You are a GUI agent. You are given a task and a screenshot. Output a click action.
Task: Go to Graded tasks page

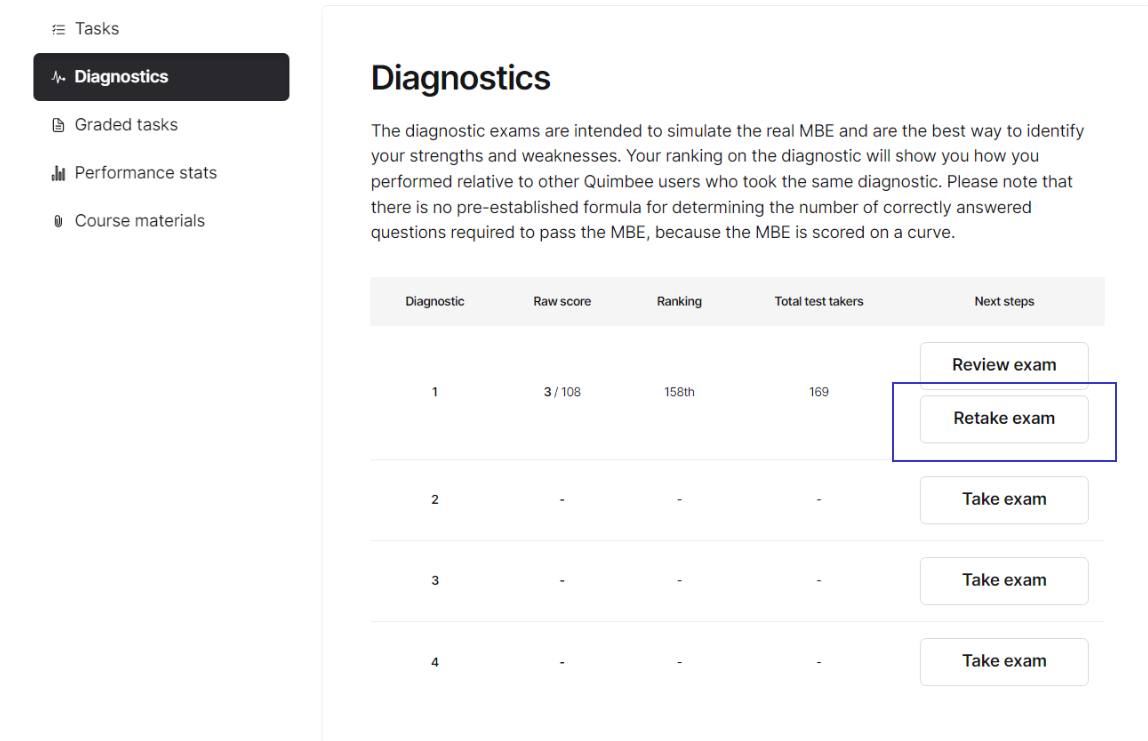161,125
